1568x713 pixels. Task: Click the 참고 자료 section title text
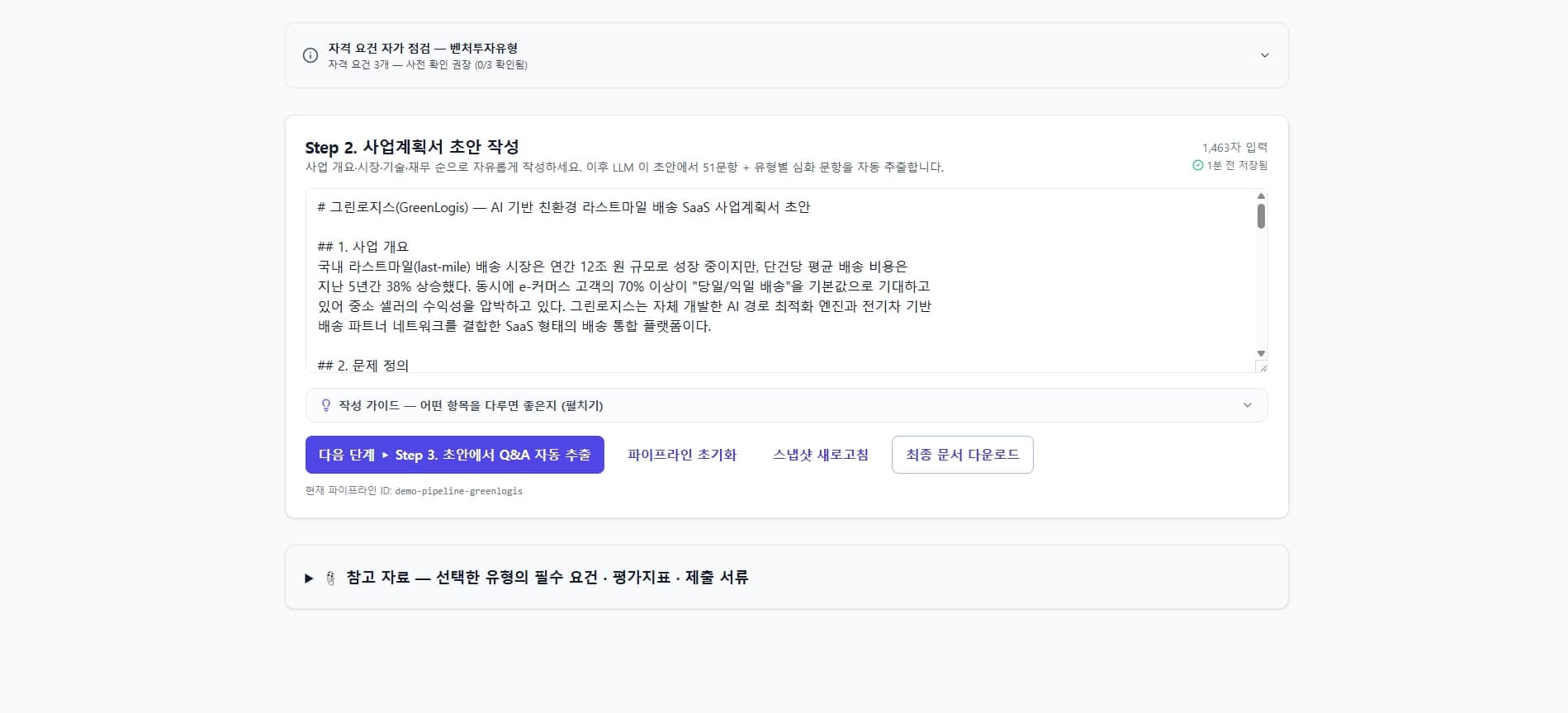tap(547, 578)
